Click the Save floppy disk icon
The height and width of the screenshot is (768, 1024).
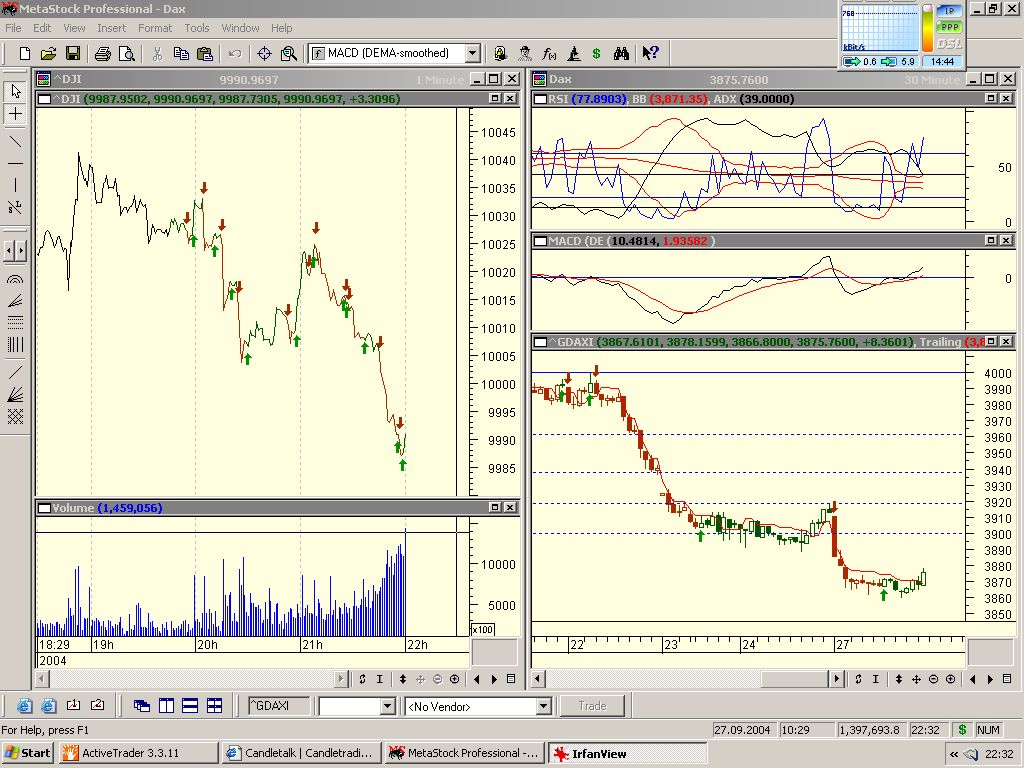tap(73, 54)
